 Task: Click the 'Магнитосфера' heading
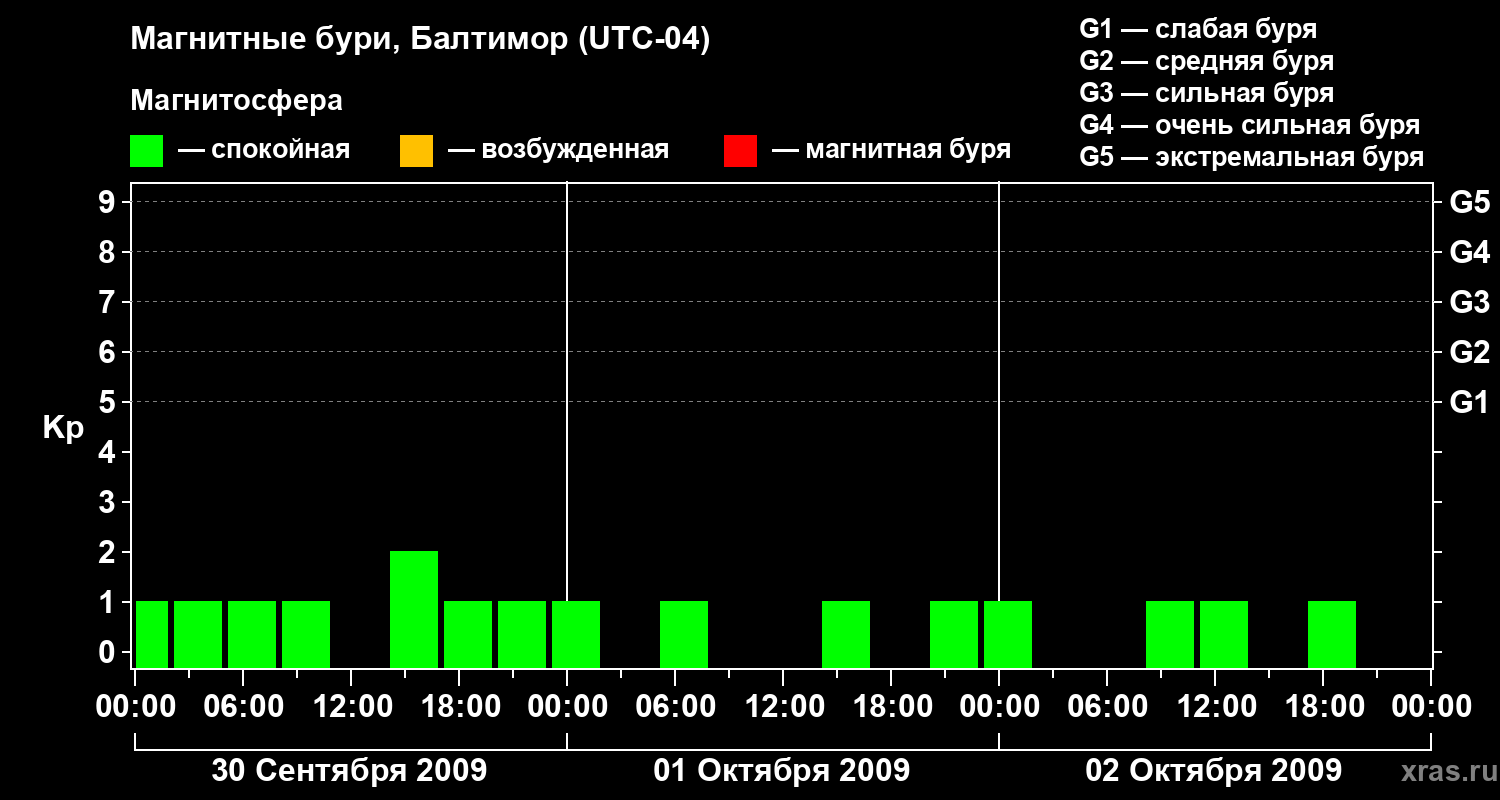[236, 101]
